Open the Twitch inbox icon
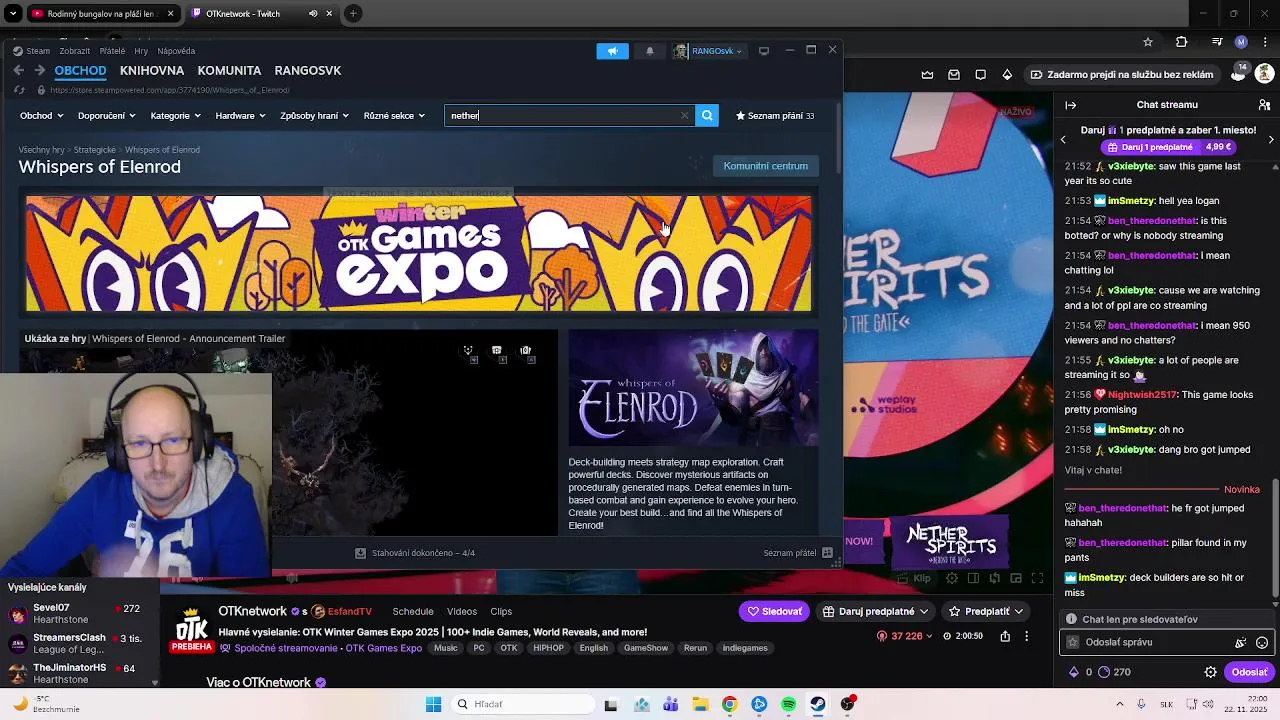The image size is (1280, 720). 954,74
